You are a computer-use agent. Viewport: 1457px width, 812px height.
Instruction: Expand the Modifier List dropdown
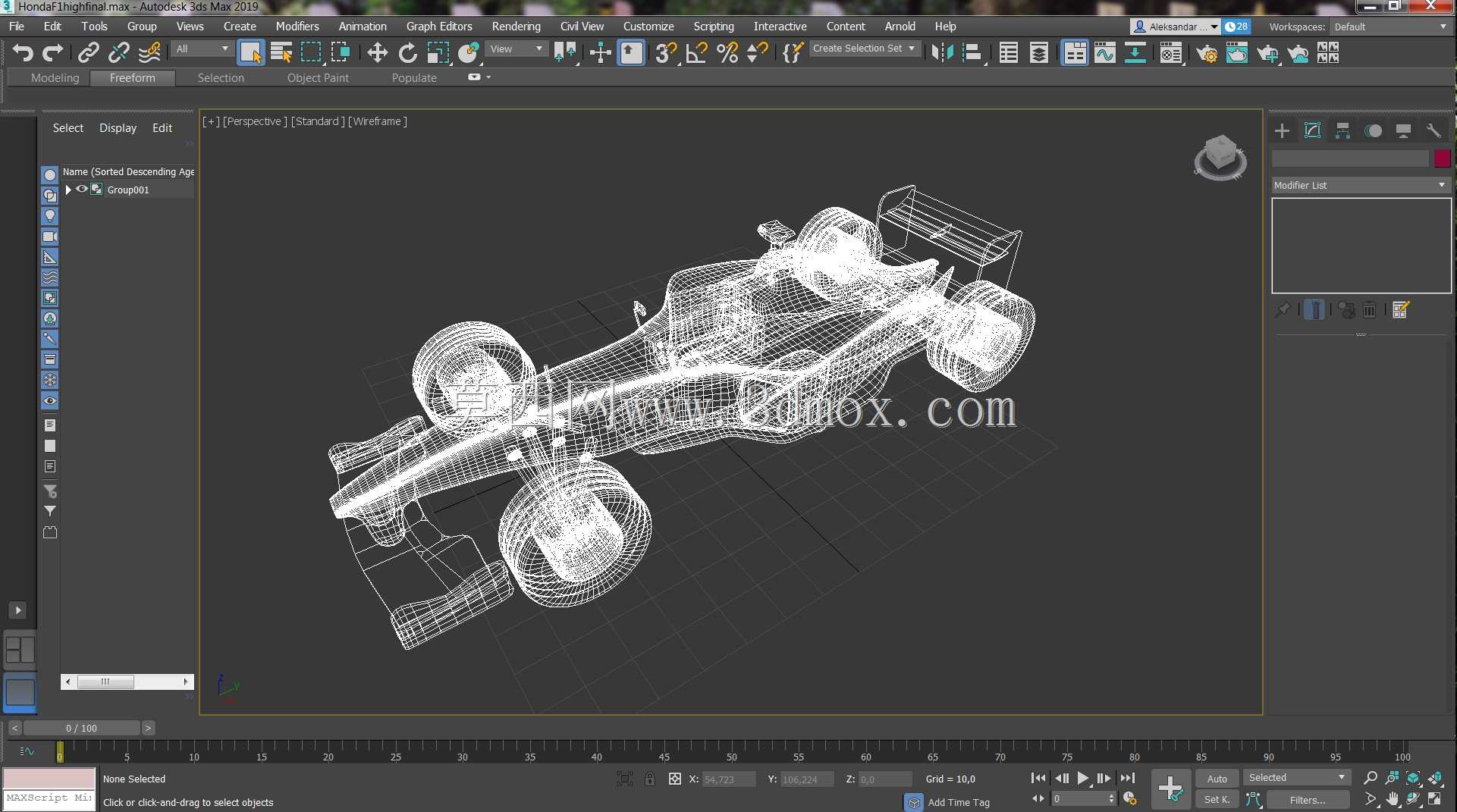1361,185
